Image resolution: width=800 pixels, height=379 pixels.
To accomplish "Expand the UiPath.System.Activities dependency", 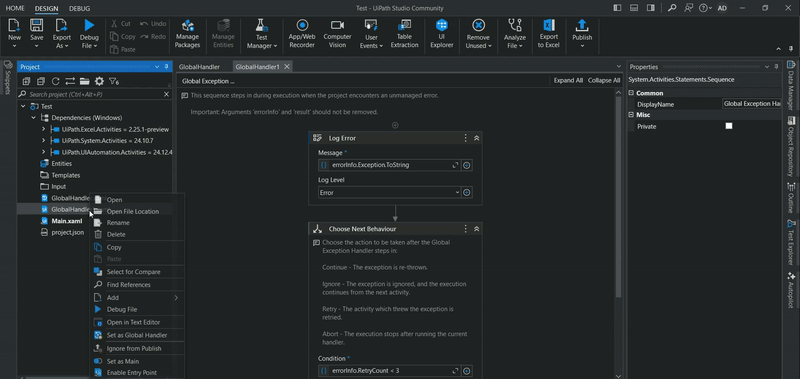I will (43, 140).
